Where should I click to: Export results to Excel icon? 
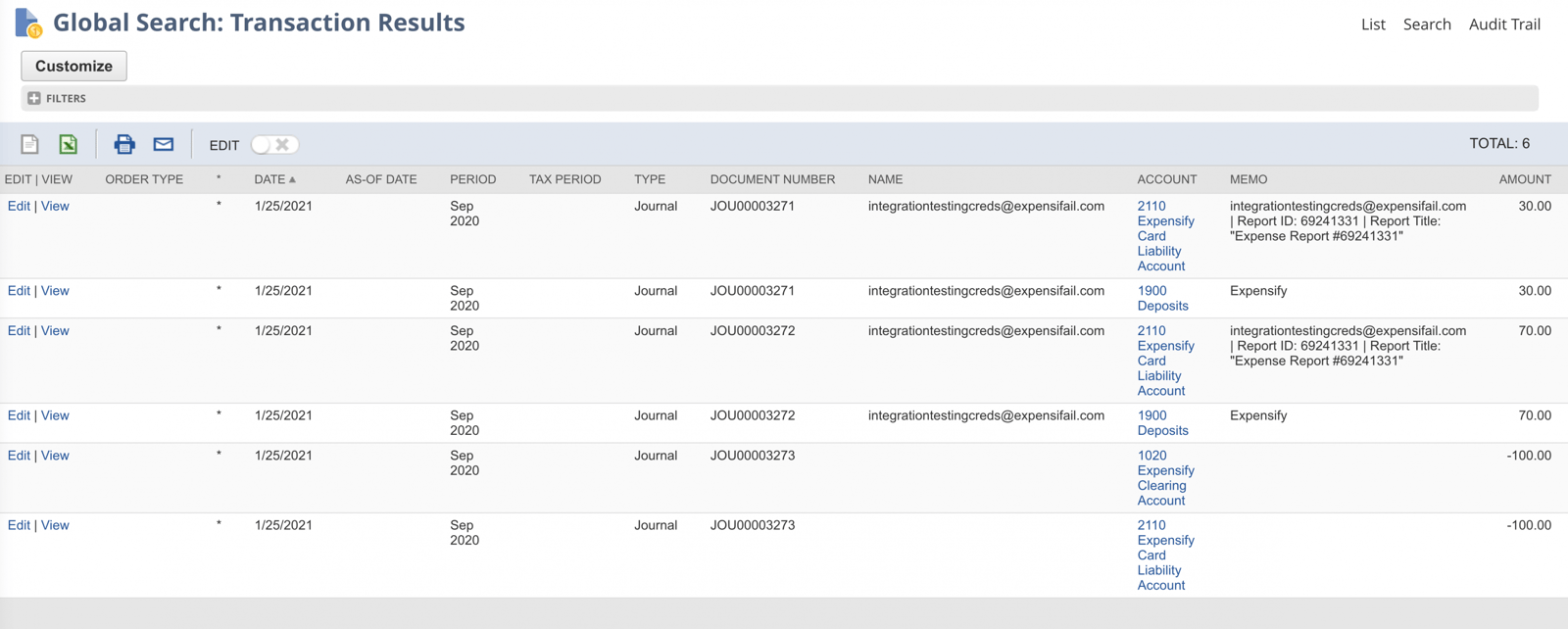(x=68, y=145)
